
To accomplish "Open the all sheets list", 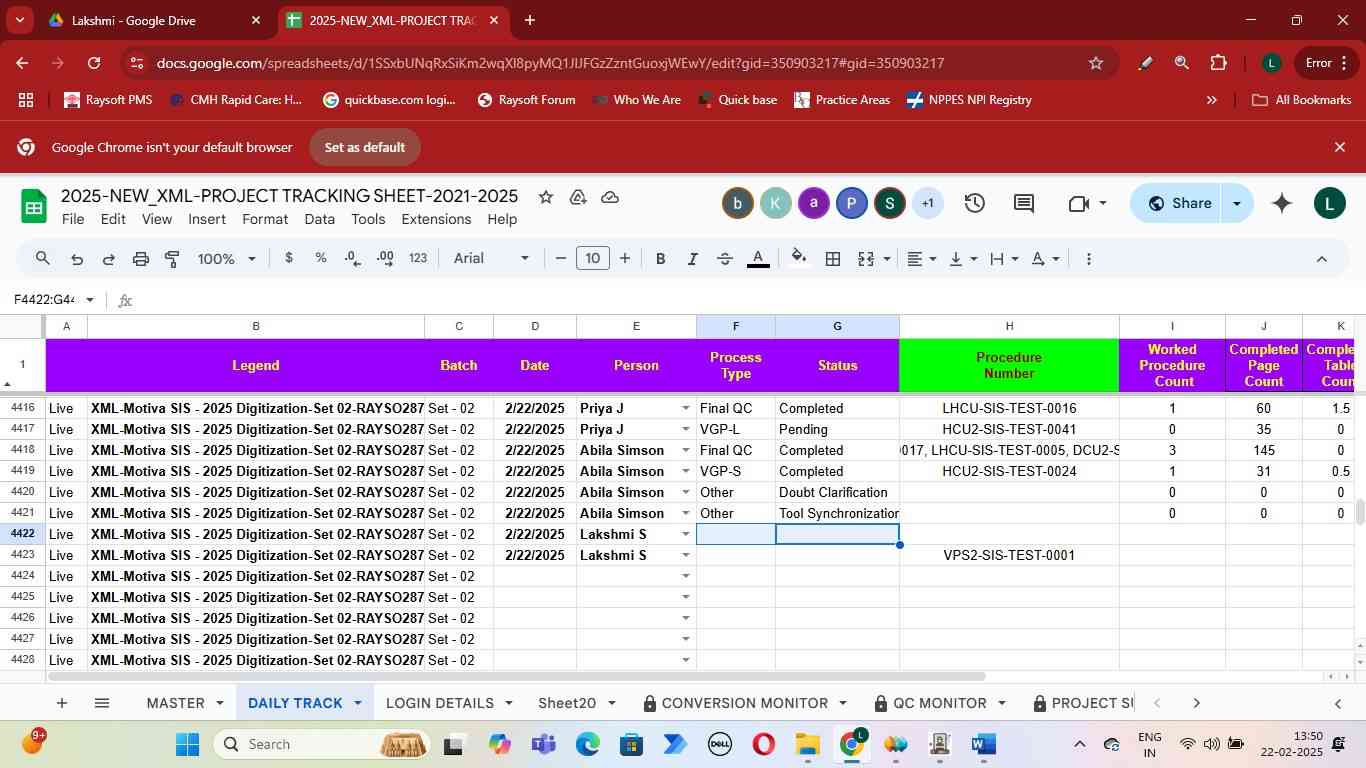I will point(101,703).
